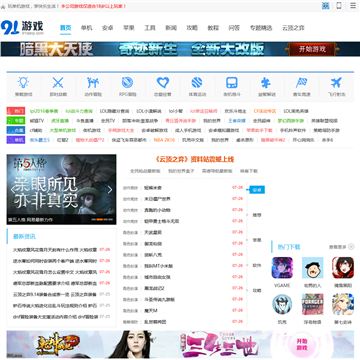Screen dimensions: 360x360
Task: Select the arcade console category icon
Action: (x=232, y=82)
